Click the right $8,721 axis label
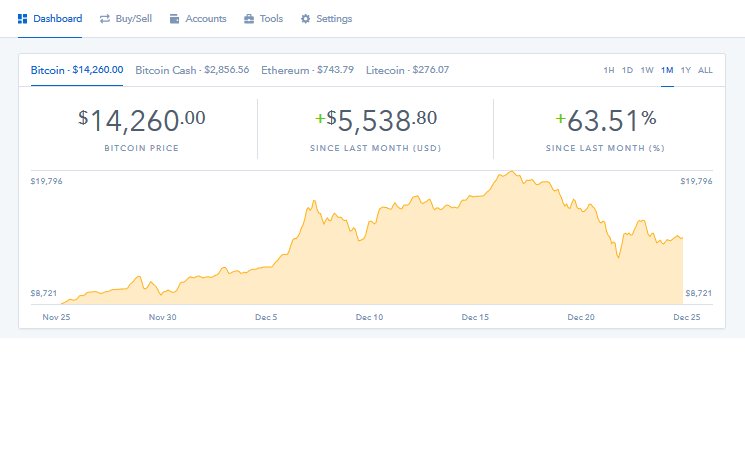The height and width of the screenshot is (462, 745). (x=698, y=293)
